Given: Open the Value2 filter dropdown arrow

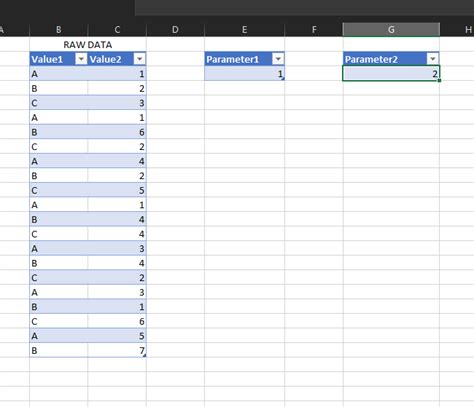Looking at the screenshot, I should (x=139, y=59).
